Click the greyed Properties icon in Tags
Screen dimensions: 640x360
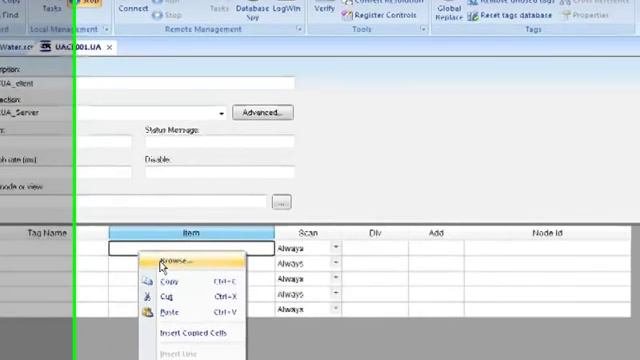click(565, 16)
